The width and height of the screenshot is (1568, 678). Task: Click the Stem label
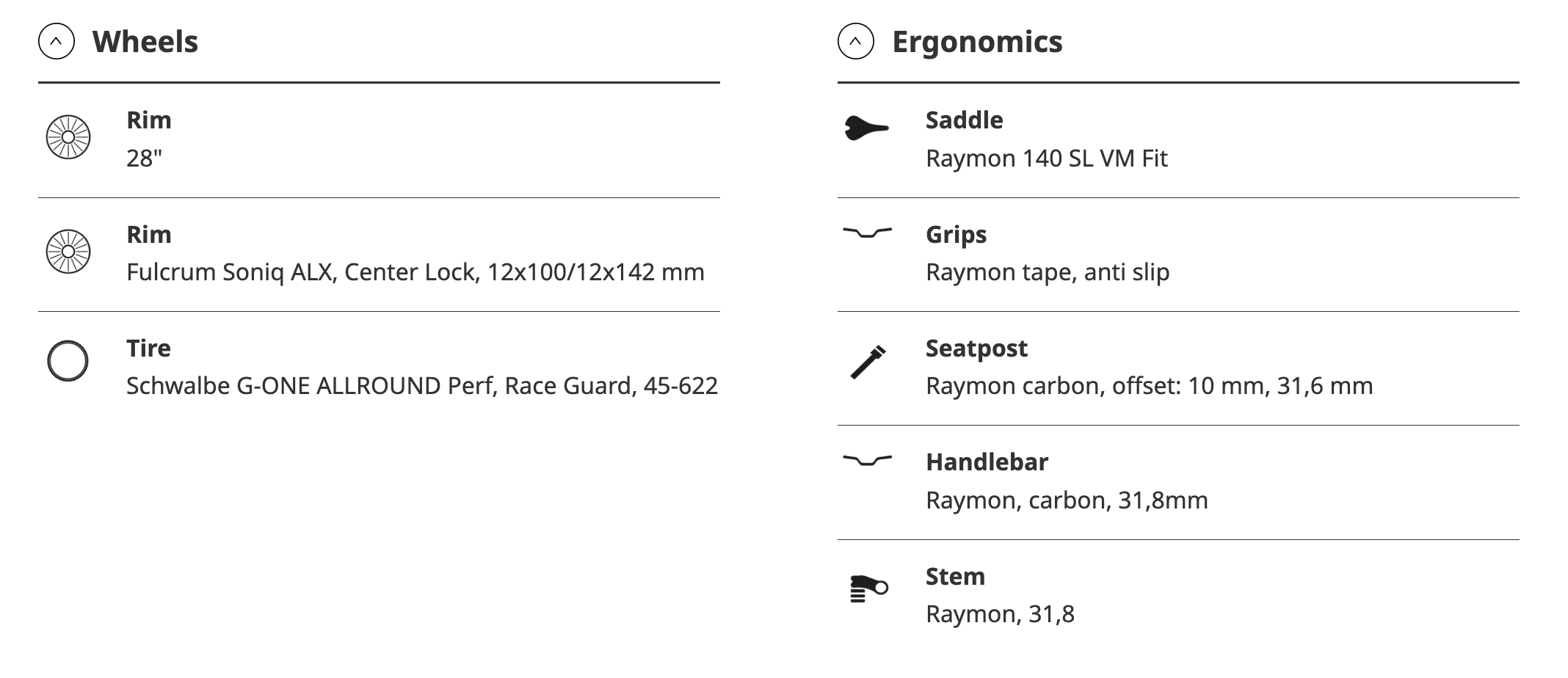click(x=955, y=576)
